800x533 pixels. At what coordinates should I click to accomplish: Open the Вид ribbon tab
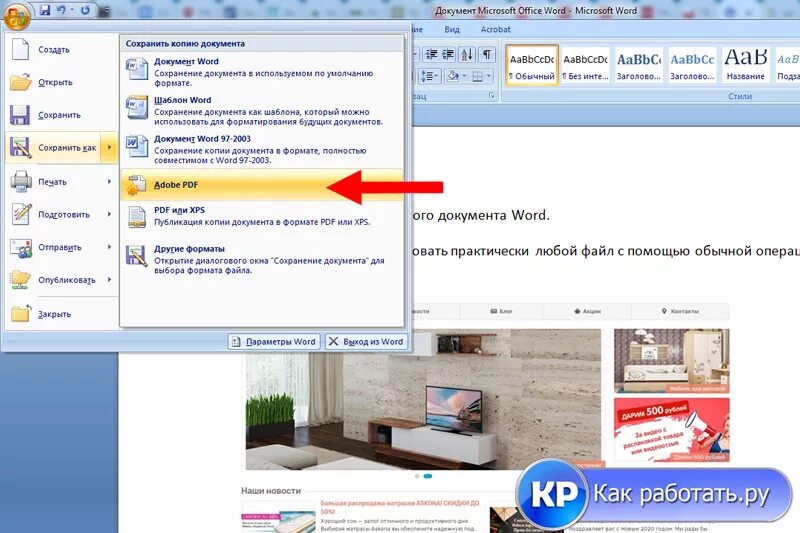452,30
